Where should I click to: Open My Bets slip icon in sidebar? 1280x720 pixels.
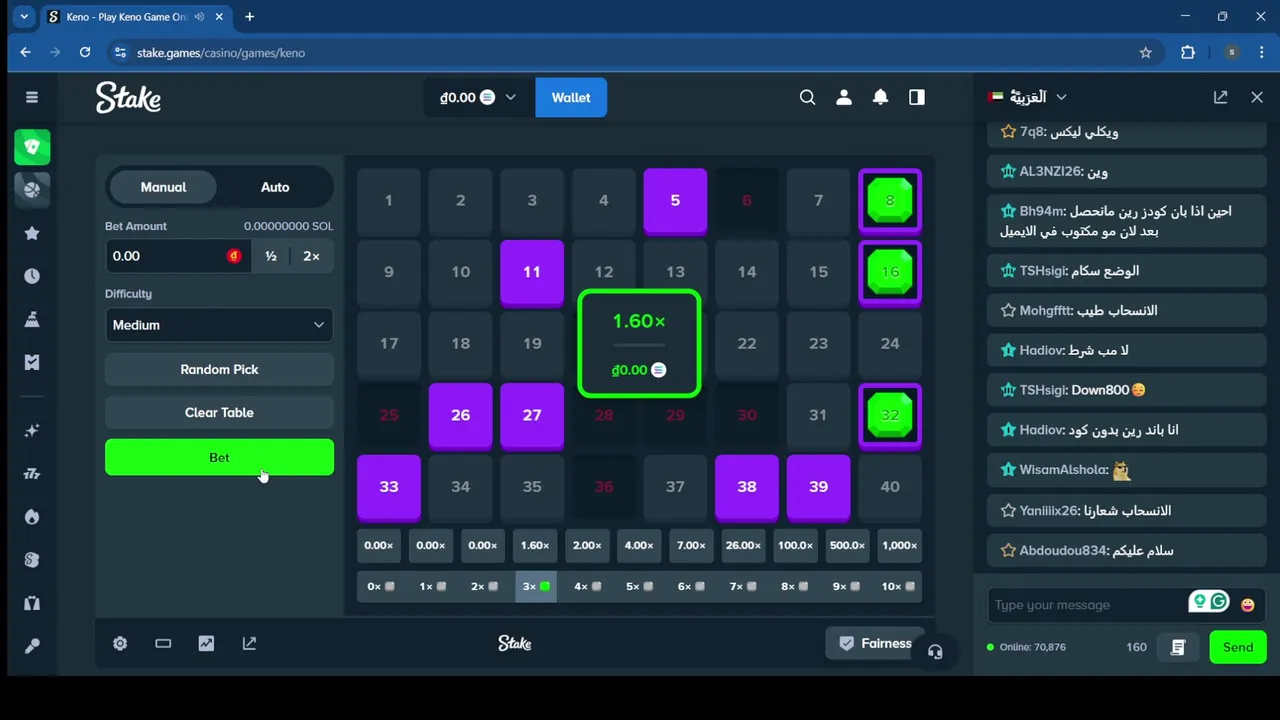click(x=32, y=362)
